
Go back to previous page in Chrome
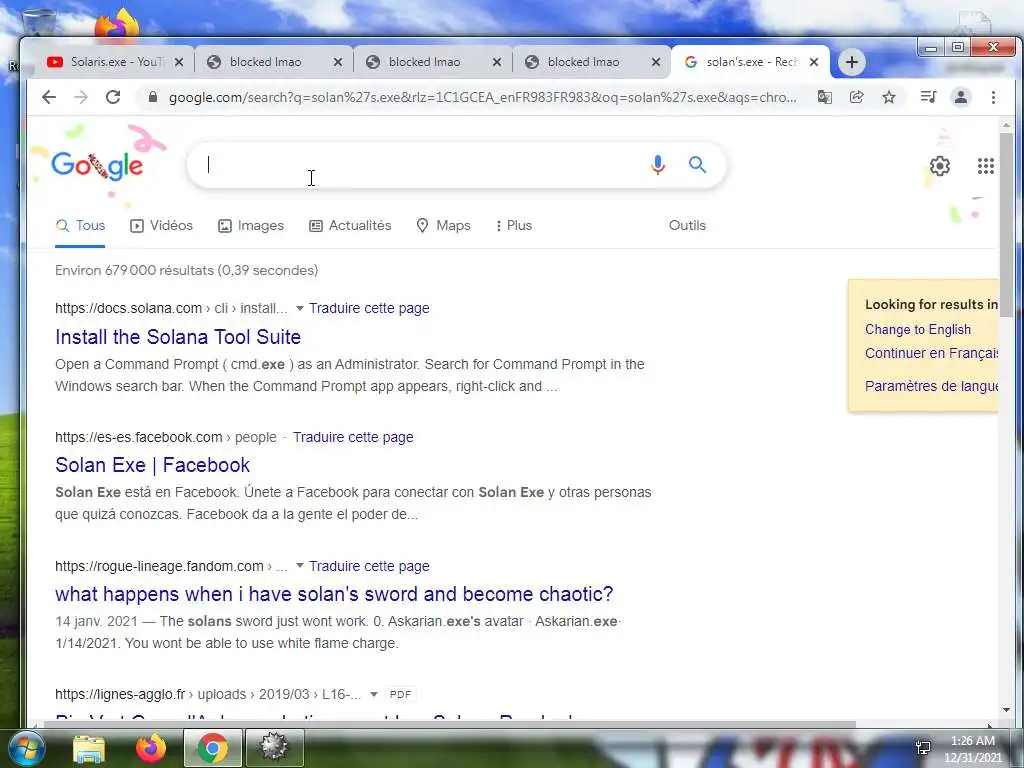49,97
